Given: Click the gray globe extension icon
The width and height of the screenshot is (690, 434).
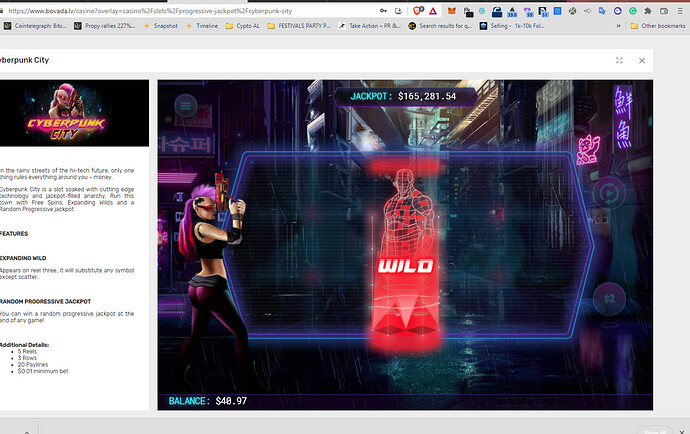Looking at the screenshot, I should click(573, 11).
